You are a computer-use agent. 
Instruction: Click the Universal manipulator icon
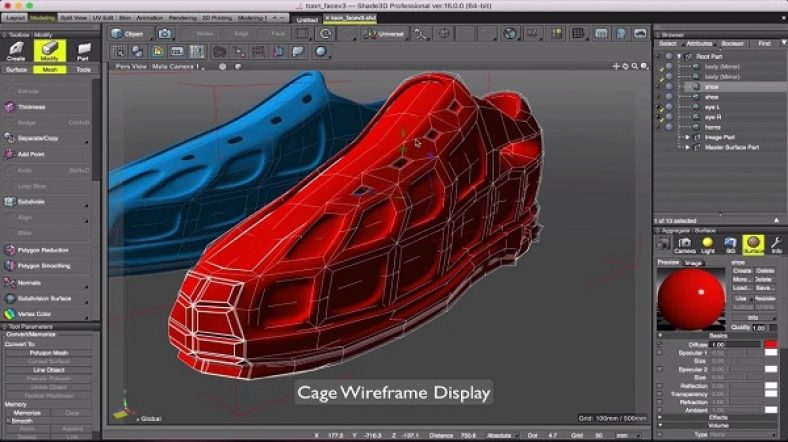[384, 34]
